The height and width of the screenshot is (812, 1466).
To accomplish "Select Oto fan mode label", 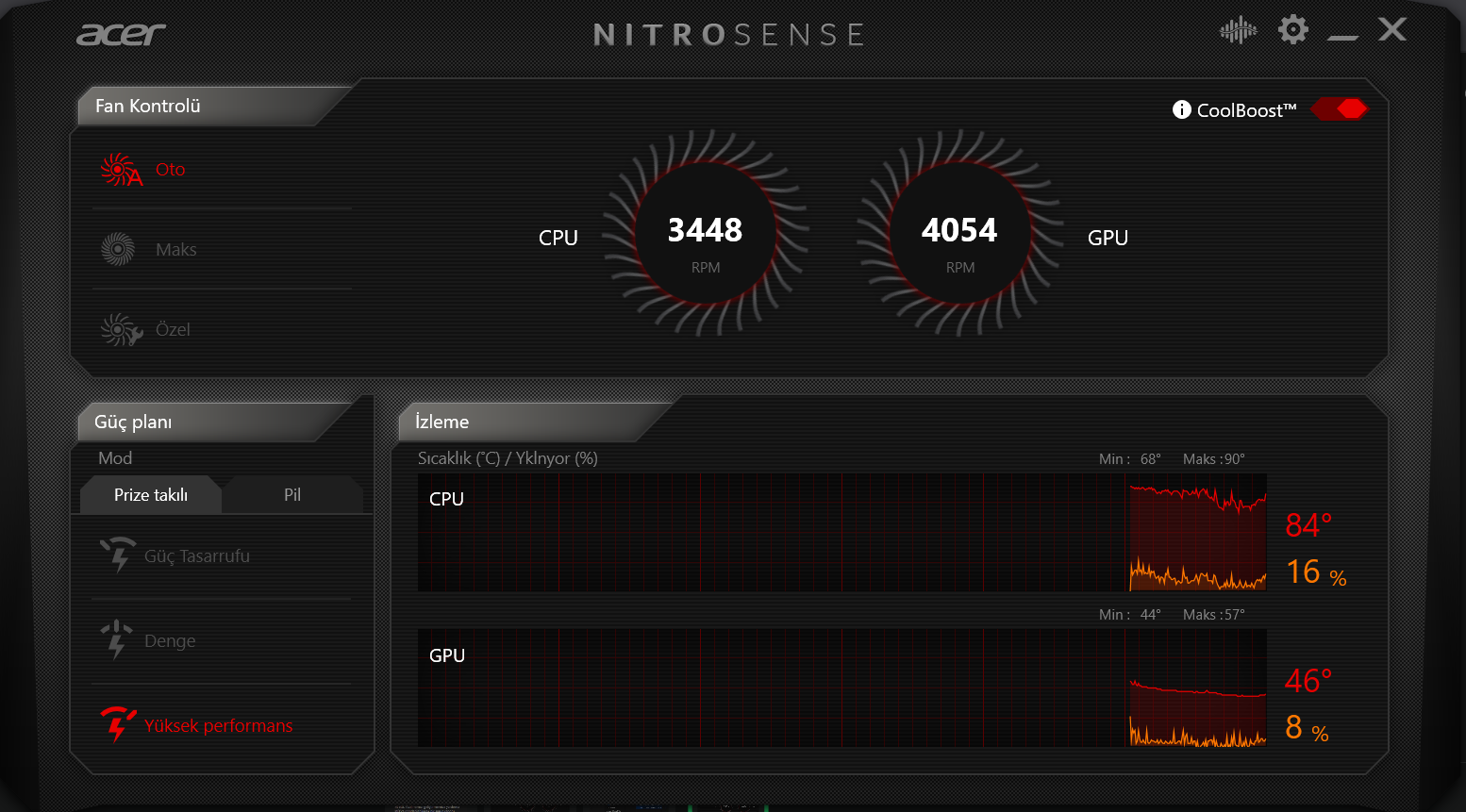I will (171, 170).
